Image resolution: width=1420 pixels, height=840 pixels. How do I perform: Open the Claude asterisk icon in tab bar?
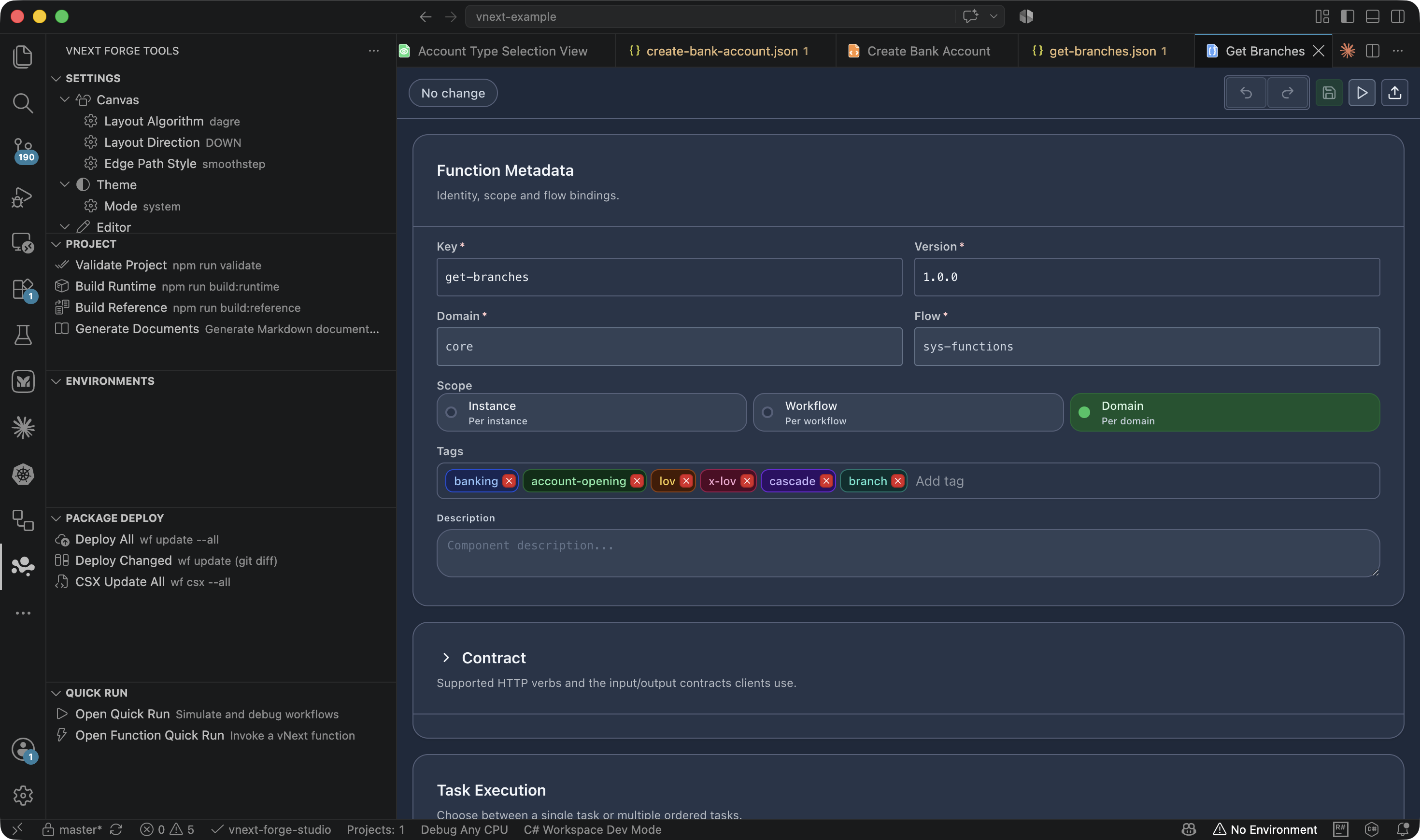1348,51
